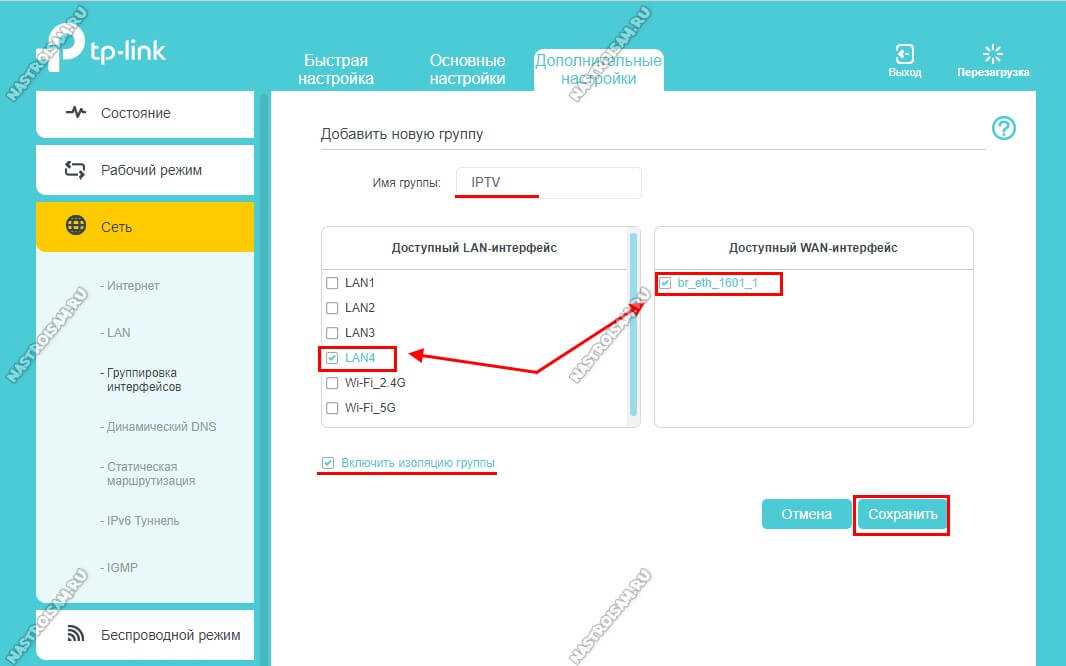Click the Сеть globe icon

click(x=76, y=227)
